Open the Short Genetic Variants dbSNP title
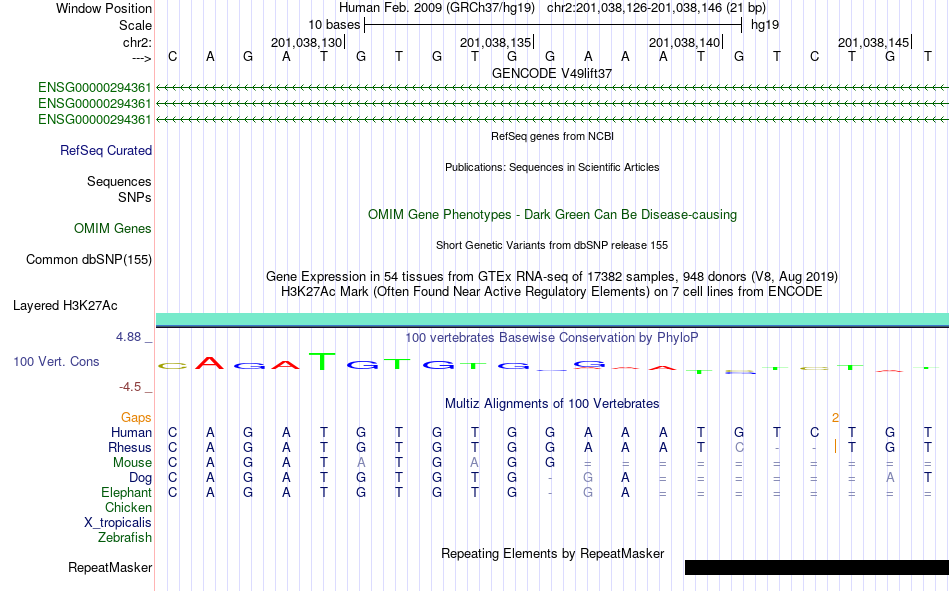The height and width of the screenshot is (591, 950). pos(552,245)
